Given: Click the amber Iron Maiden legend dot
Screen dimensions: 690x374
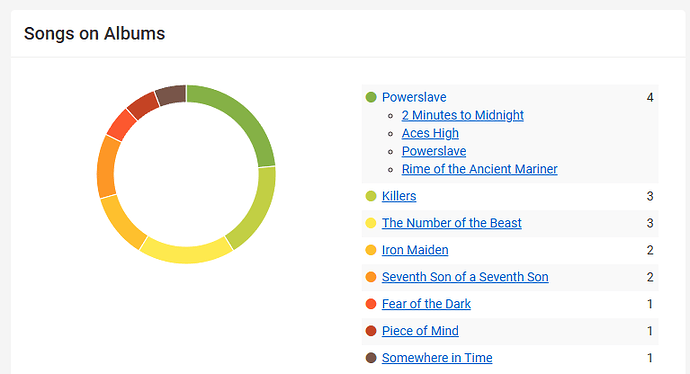Looking at the screenshot, I should pos(371,250).
